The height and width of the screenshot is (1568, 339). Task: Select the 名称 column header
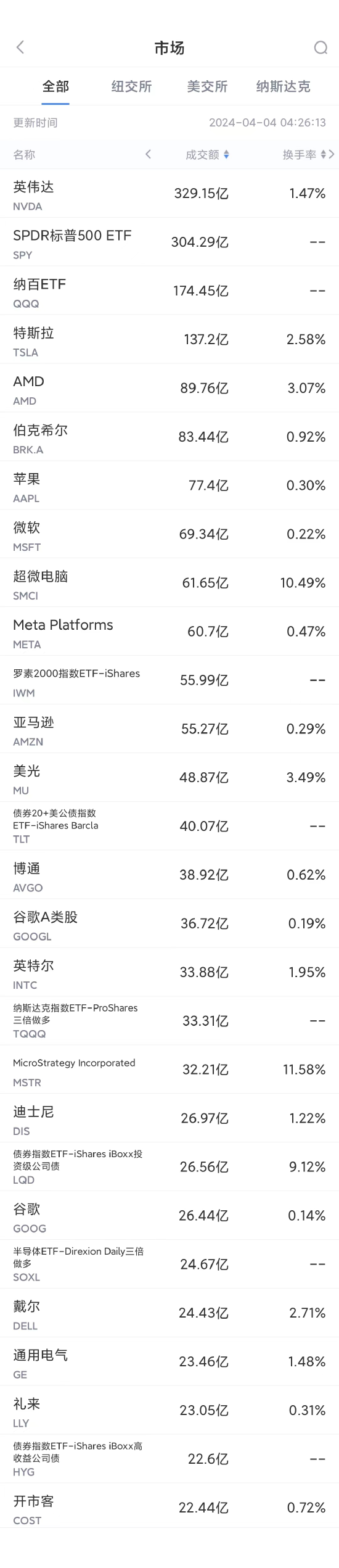(25, 155)
